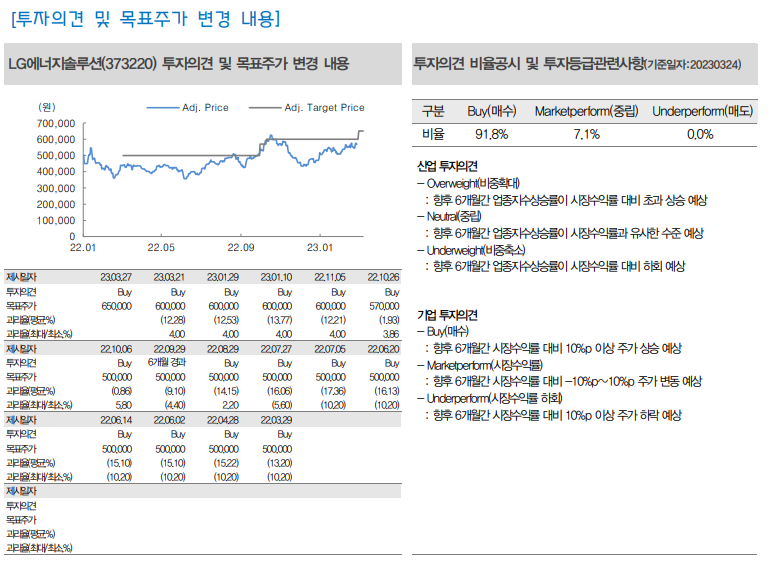This screenshot has width=772, height=563.
Task: Click the gap value '(12.53)'
Action: [x=226, y=320]
